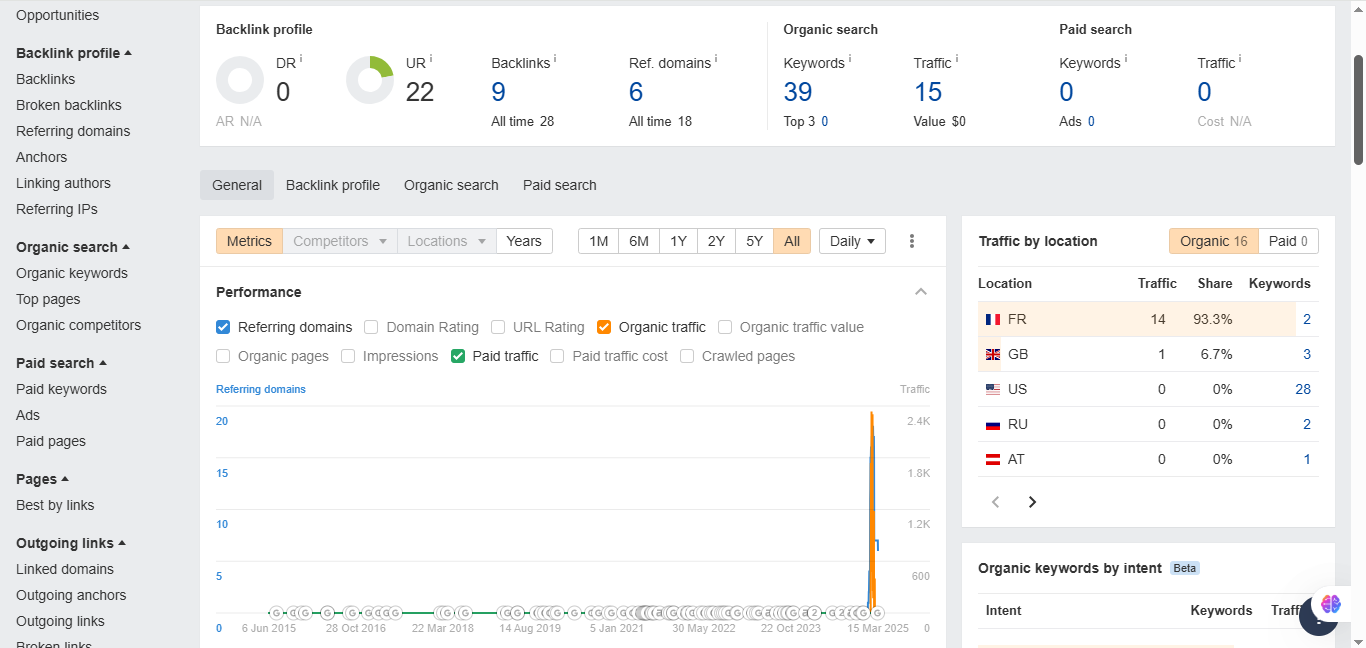
Task: Enable Organic pages checkbox
Action: coord(223,356)
